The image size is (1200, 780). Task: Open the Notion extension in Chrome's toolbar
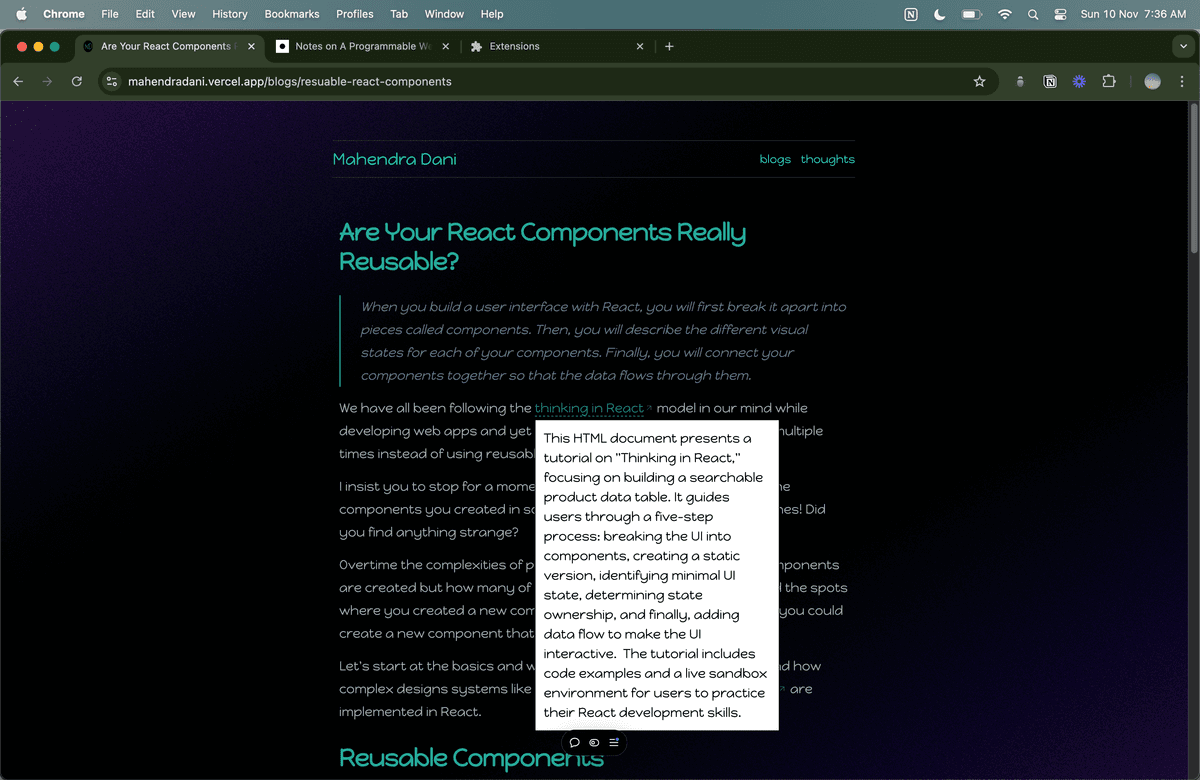click(x=1049, y=82)
